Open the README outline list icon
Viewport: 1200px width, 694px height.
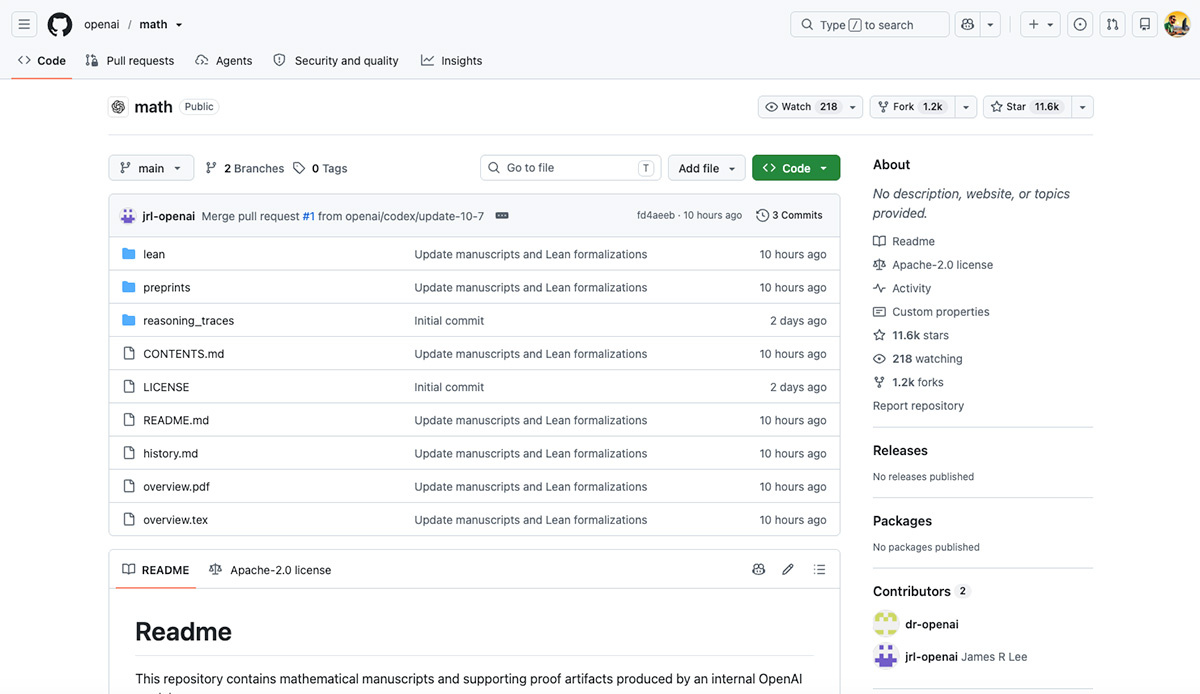[819, 569]
